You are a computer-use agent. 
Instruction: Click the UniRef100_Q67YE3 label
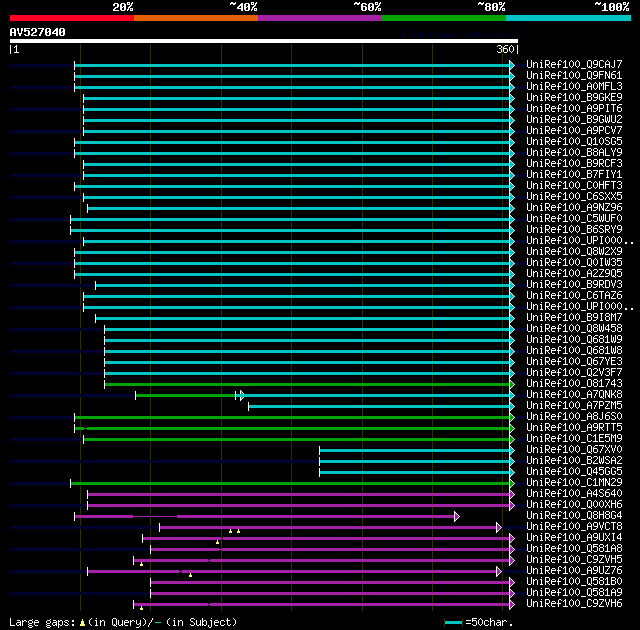(x=574, y=362)
